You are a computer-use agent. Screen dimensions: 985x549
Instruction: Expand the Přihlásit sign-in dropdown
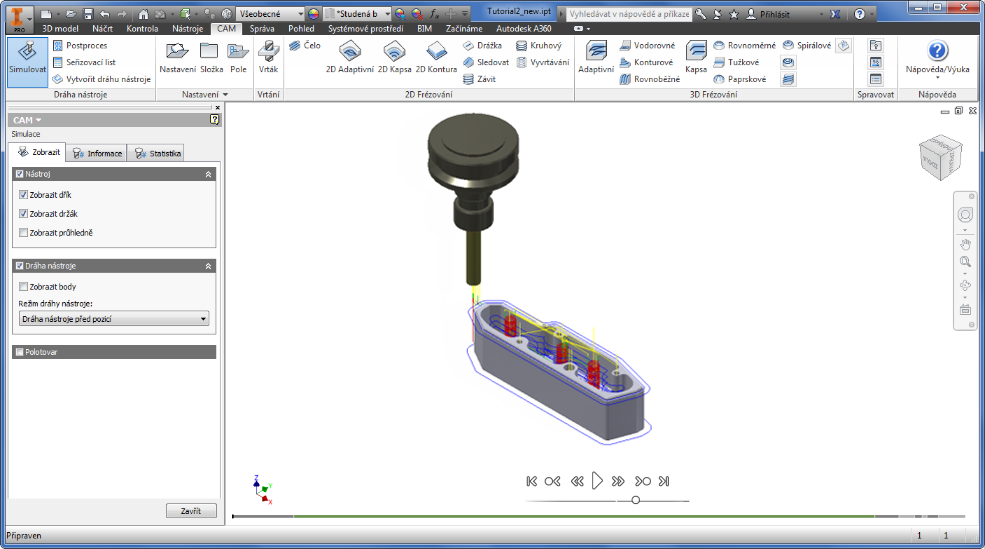tap(820, 14)
